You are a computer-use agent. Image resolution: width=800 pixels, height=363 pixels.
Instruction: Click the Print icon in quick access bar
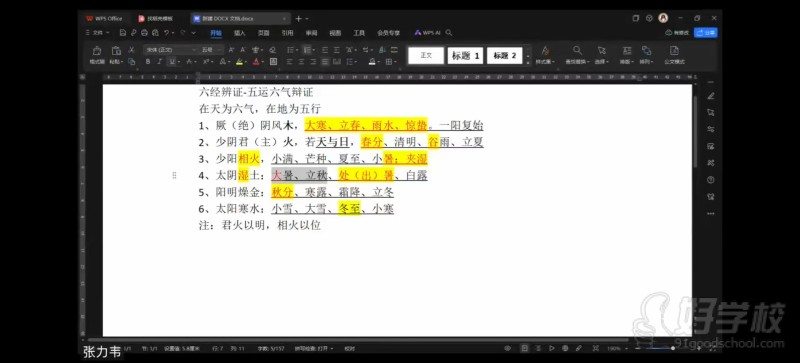[x=144, y=33]
